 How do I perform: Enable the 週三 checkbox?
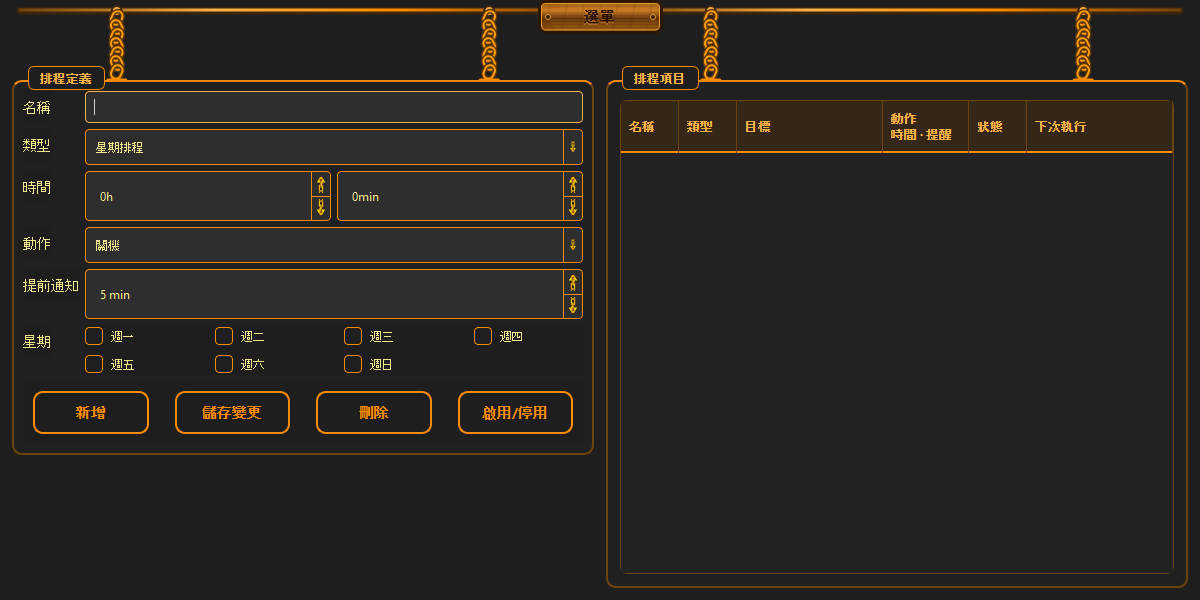[x=353, y=336]
